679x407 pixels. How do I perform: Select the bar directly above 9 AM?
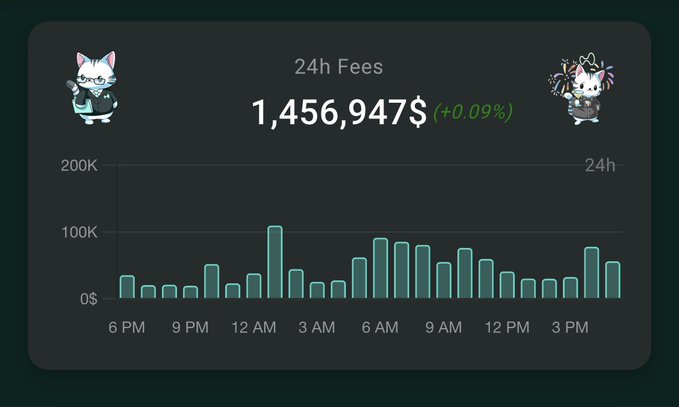click(x=444, y=281)
